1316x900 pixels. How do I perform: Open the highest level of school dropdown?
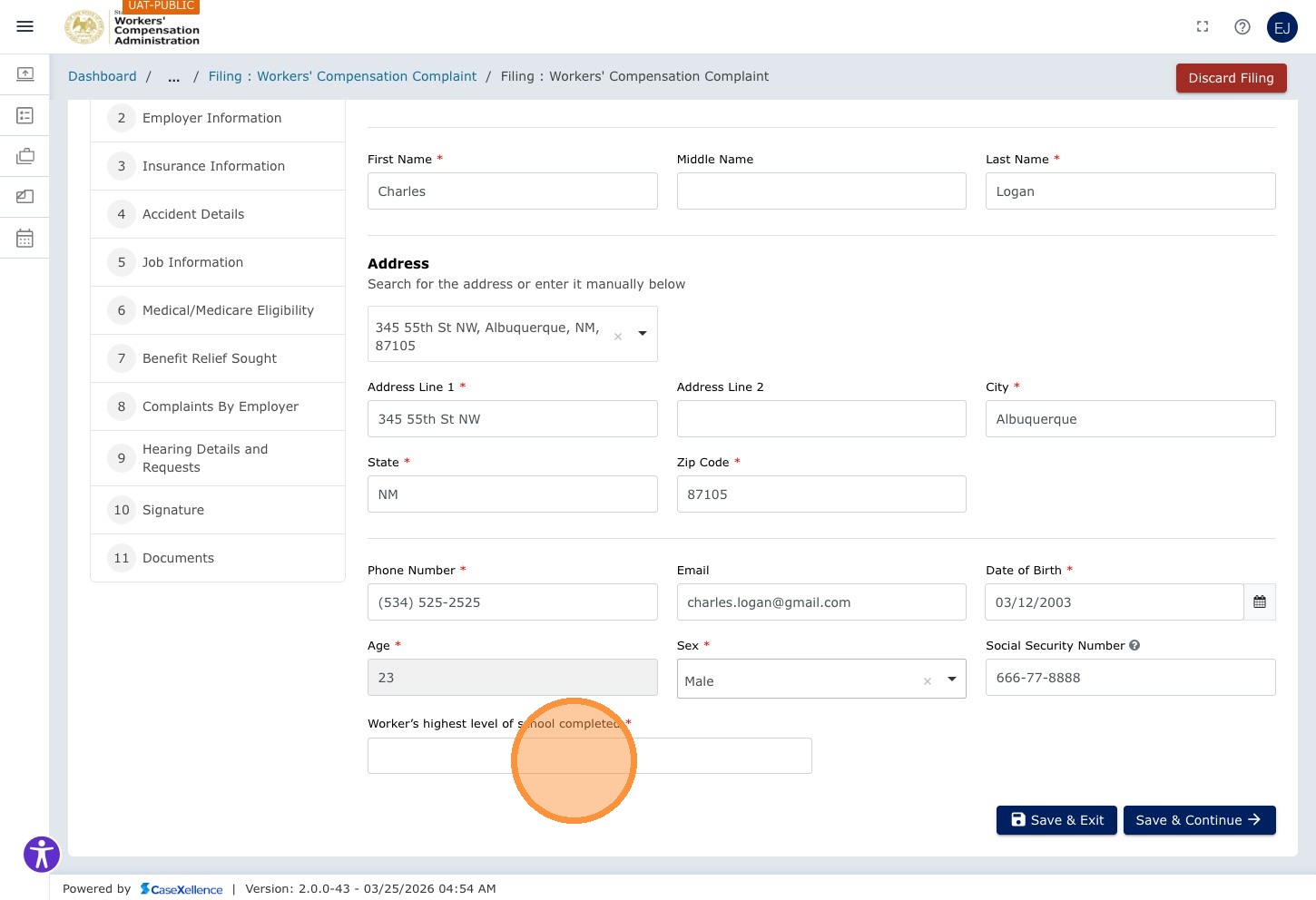click(x=590, y=756)
